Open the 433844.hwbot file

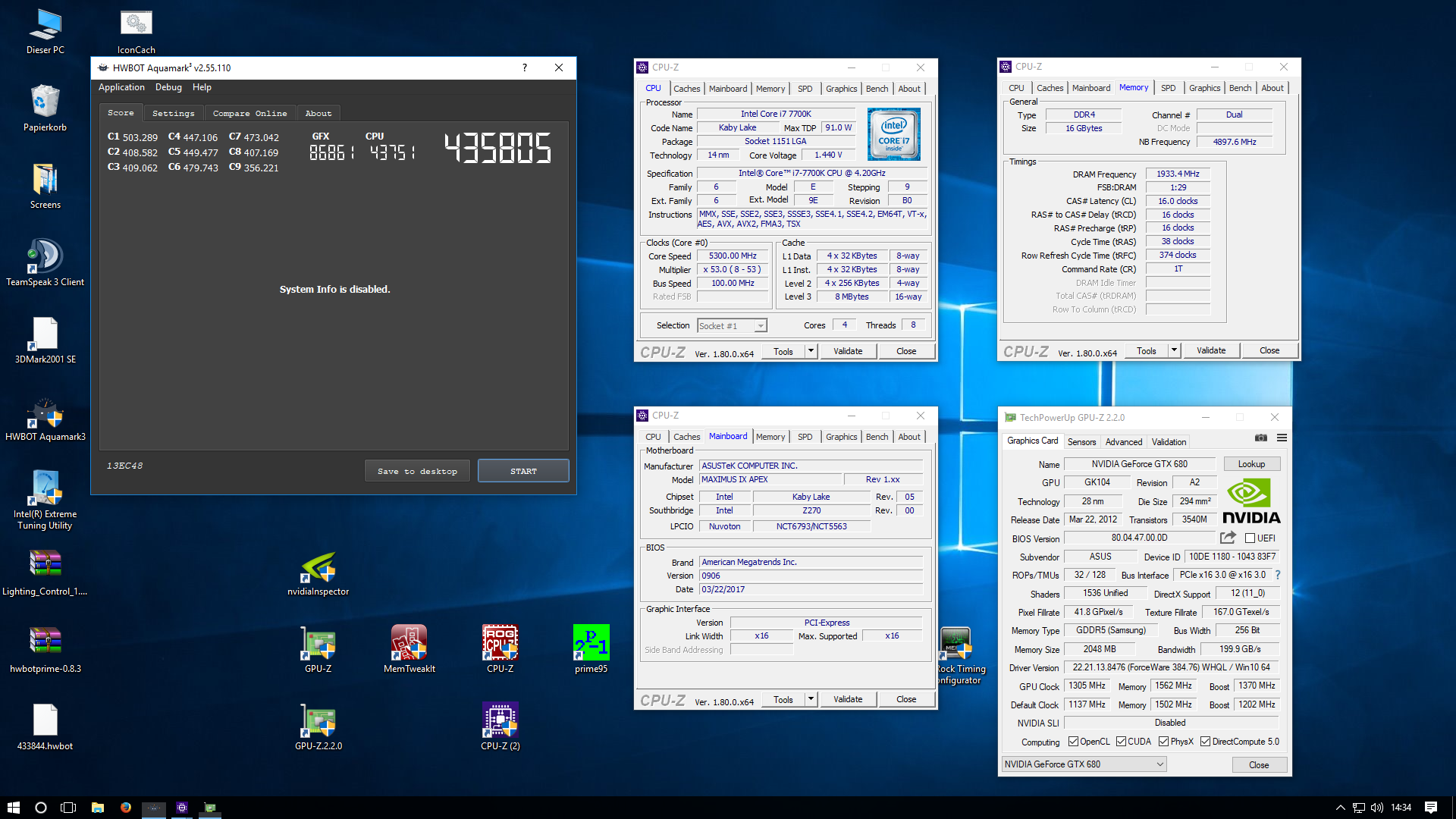[x=45, y=727]
